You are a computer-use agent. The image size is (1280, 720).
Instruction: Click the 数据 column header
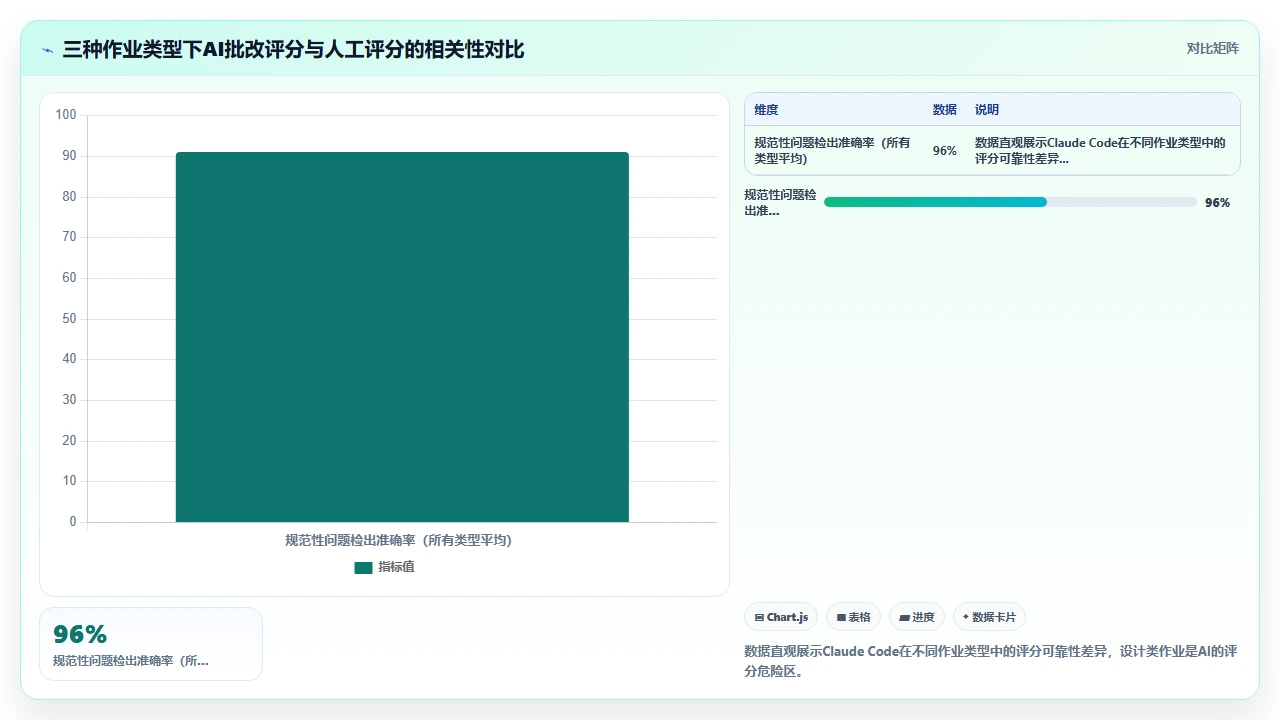click(x=944, y=110)
